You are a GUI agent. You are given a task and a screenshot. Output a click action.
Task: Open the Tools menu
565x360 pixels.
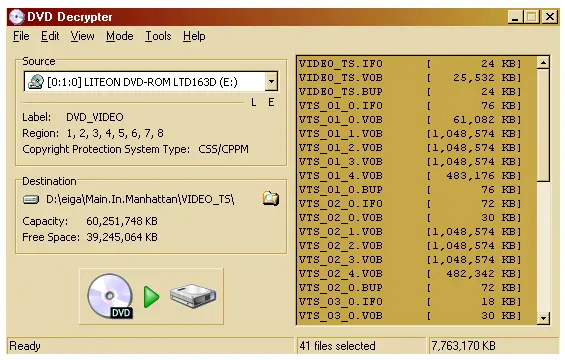click(158, 36)
